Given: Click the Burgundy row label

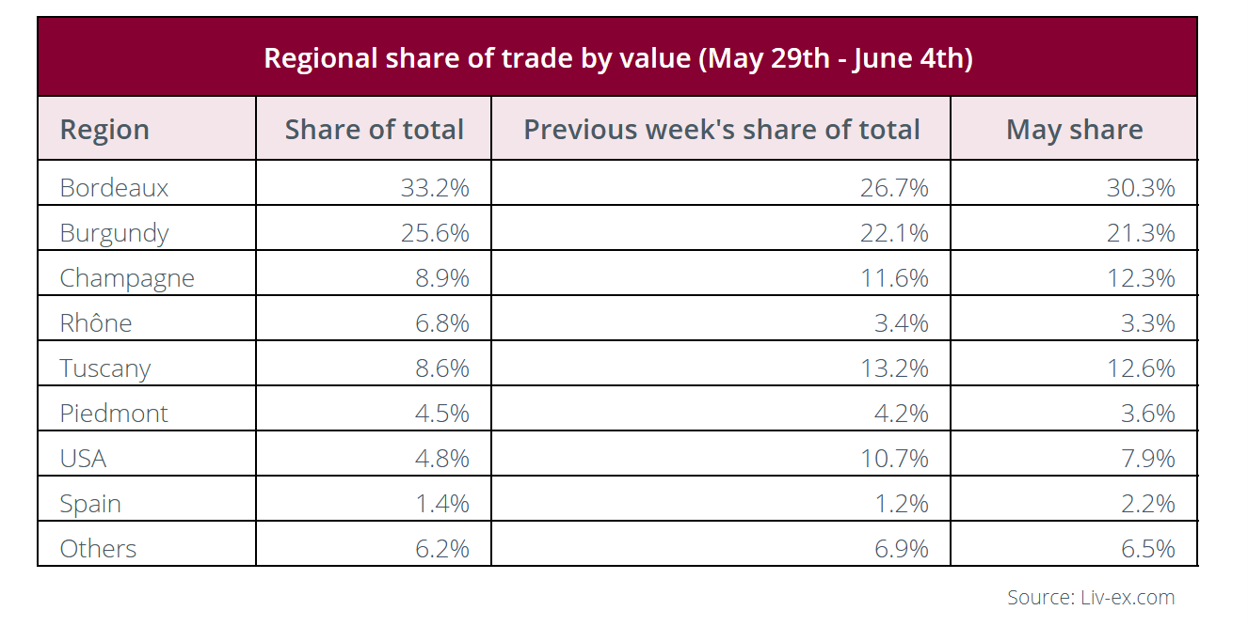Looking at the screenshot, I should 114,233.
